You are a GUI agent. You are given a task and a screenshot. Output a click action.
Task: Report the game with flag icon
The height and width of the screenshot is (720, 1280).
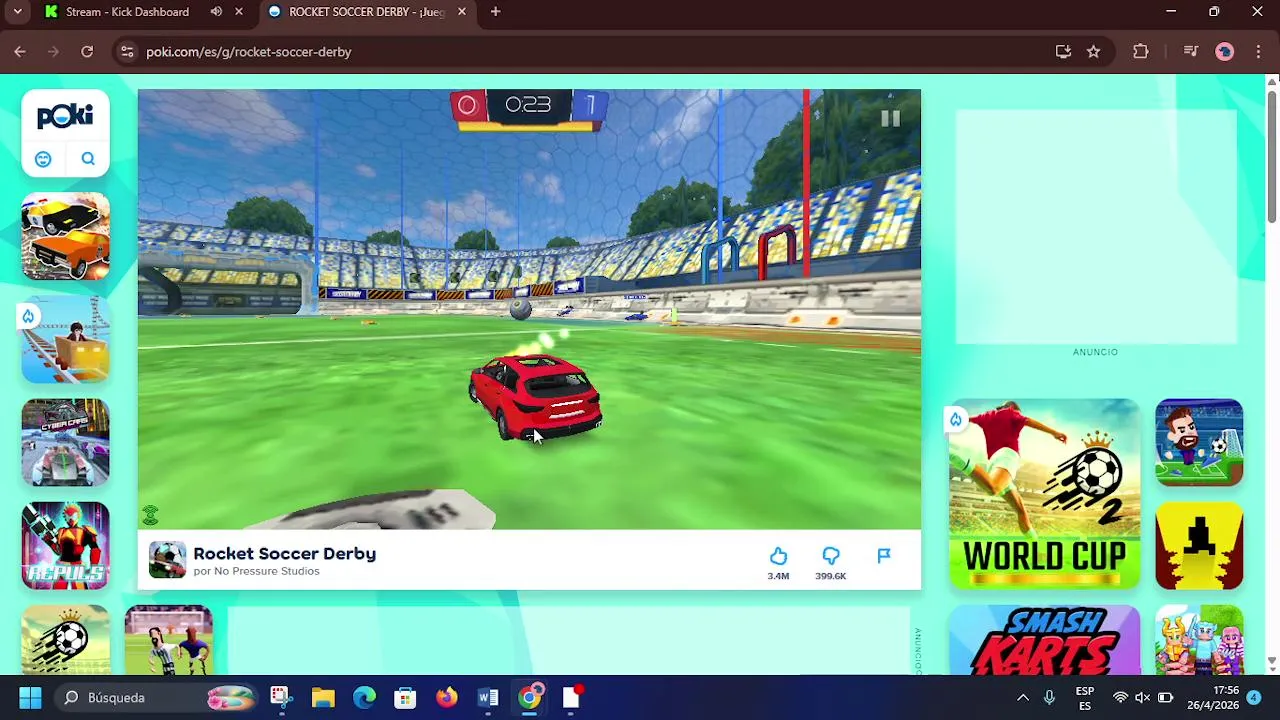tap(884, 556)
